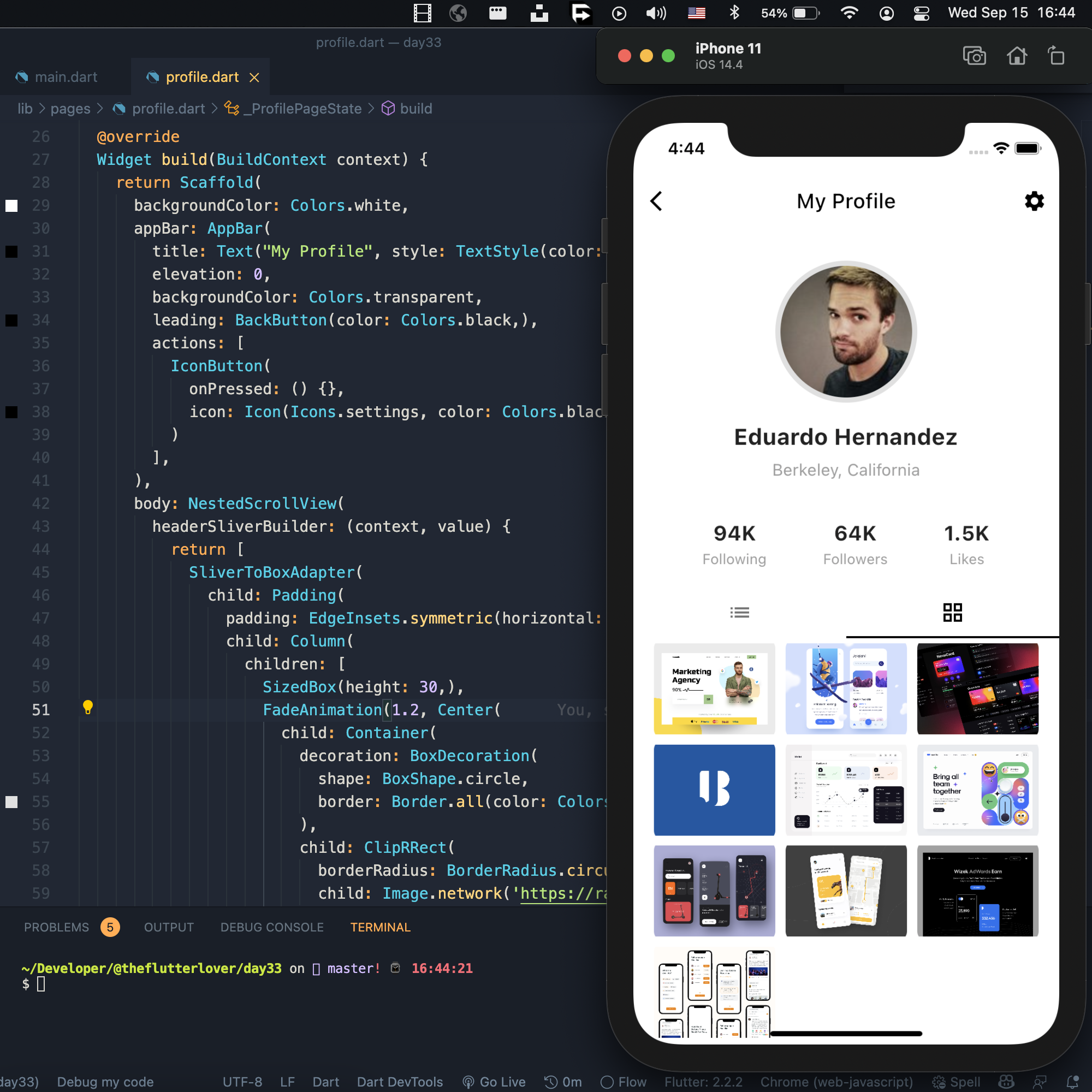This screenshot has width=1092, height=1092.
Task: Select the grid view tab icon
Action: click(x=952, y=612)
